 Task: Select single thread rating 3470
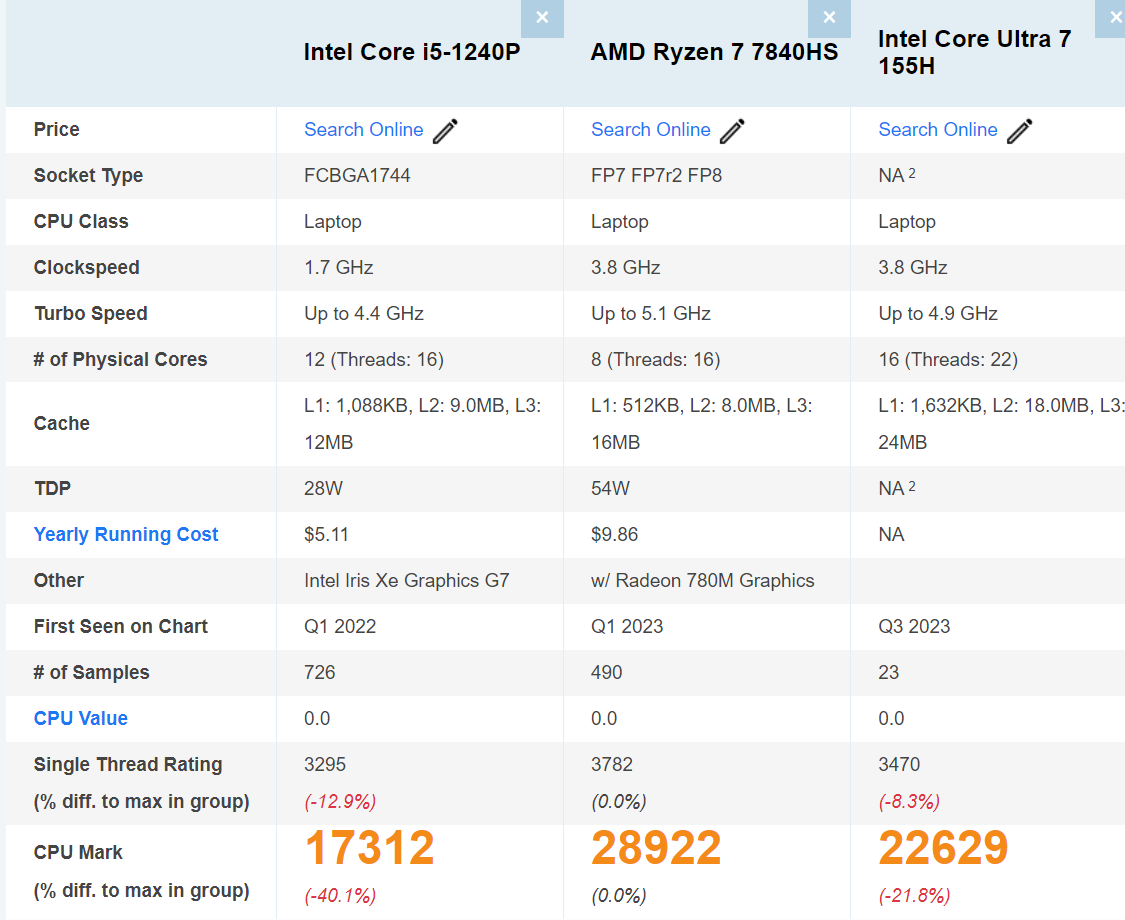900,764
